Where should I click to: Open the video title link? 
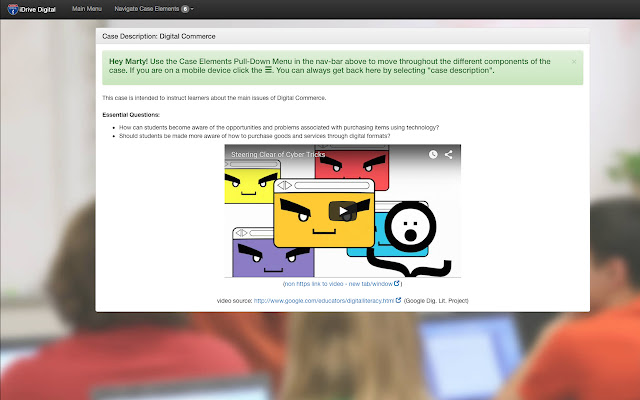coord(278,154)
